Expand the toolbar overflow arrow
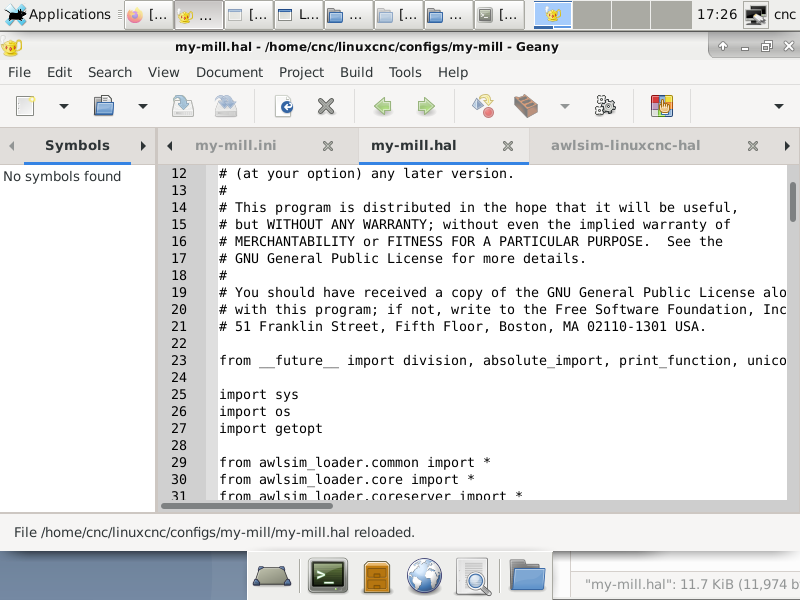 click(x=779, y=106)
